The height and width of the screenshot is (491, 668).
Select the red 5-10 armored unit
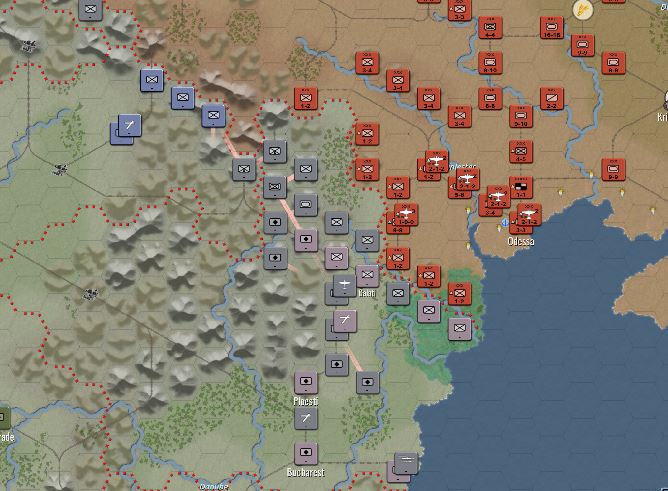coord(521,117)
